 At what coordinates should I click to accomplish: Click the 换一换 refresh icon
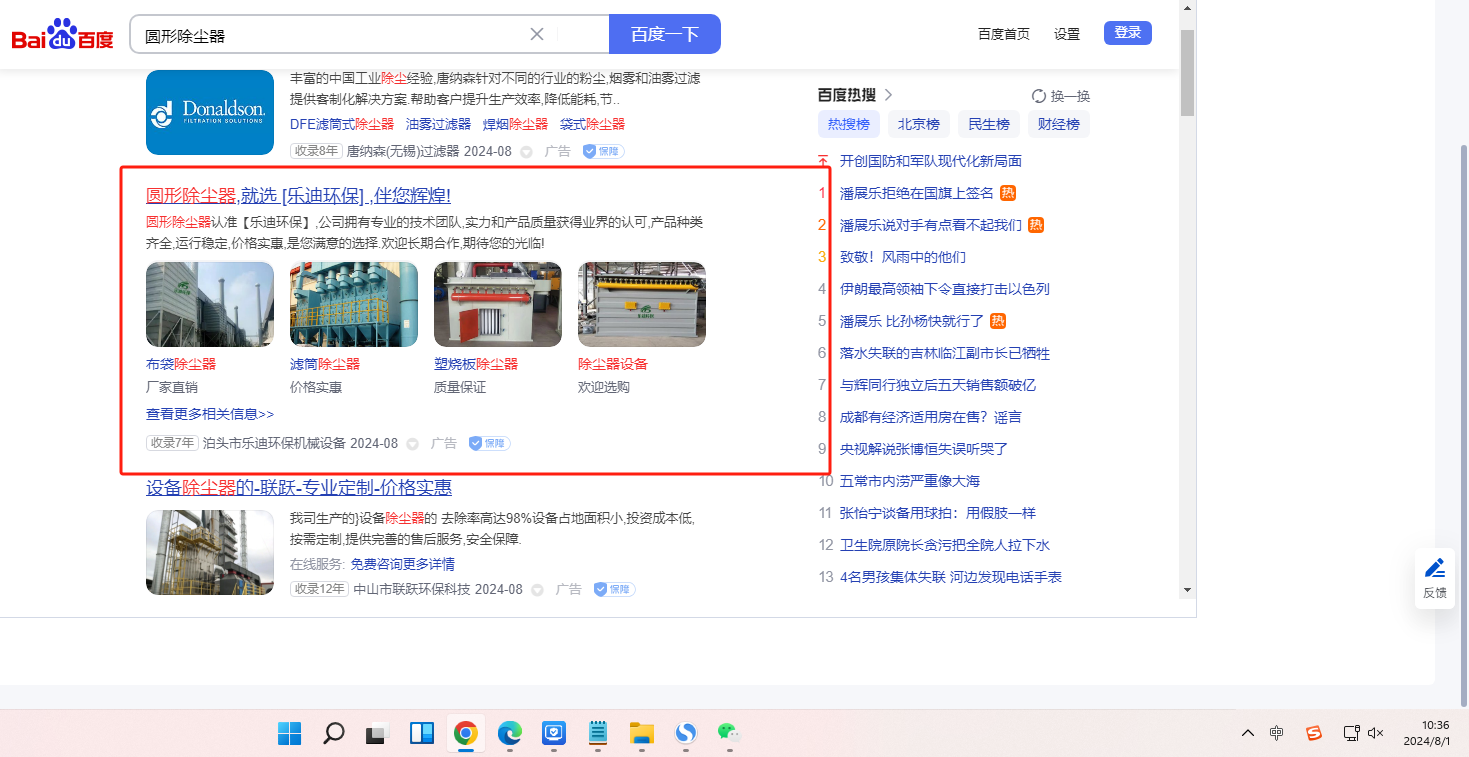pos(1039,96)
